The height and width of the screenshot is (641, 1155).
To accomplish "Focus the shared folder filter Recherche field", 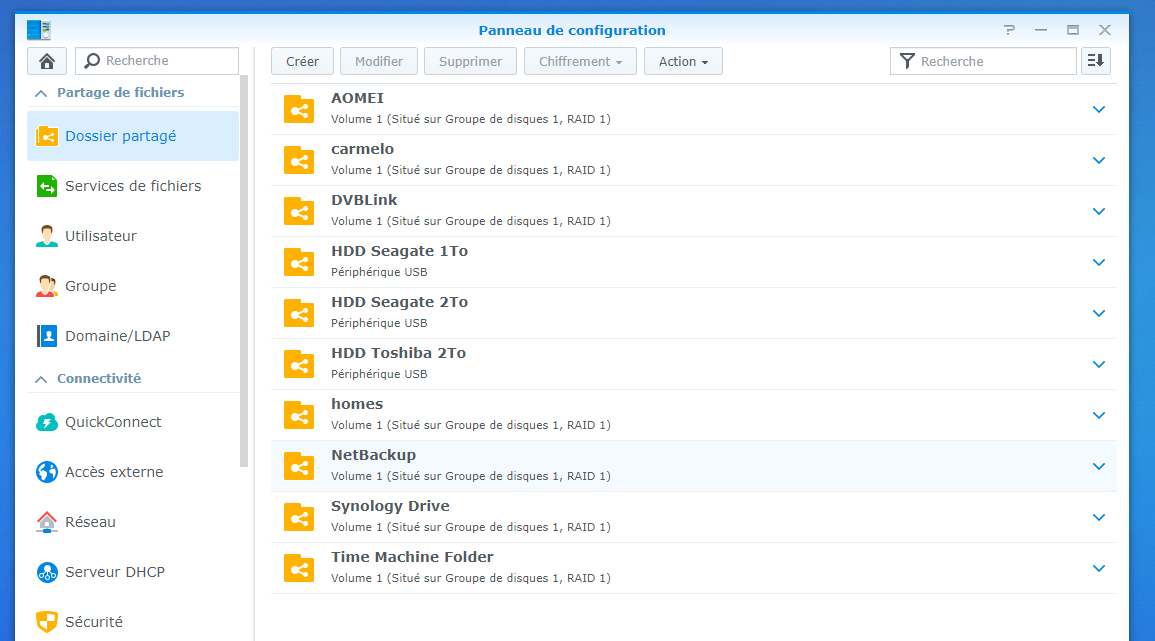I will [983, 61].
